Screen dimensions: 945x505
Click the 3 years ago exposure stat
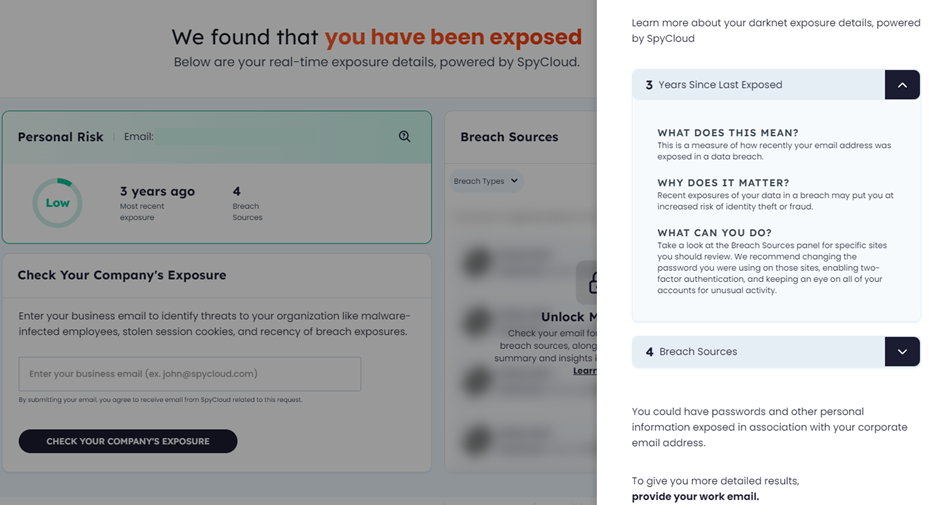coord(157,204)
